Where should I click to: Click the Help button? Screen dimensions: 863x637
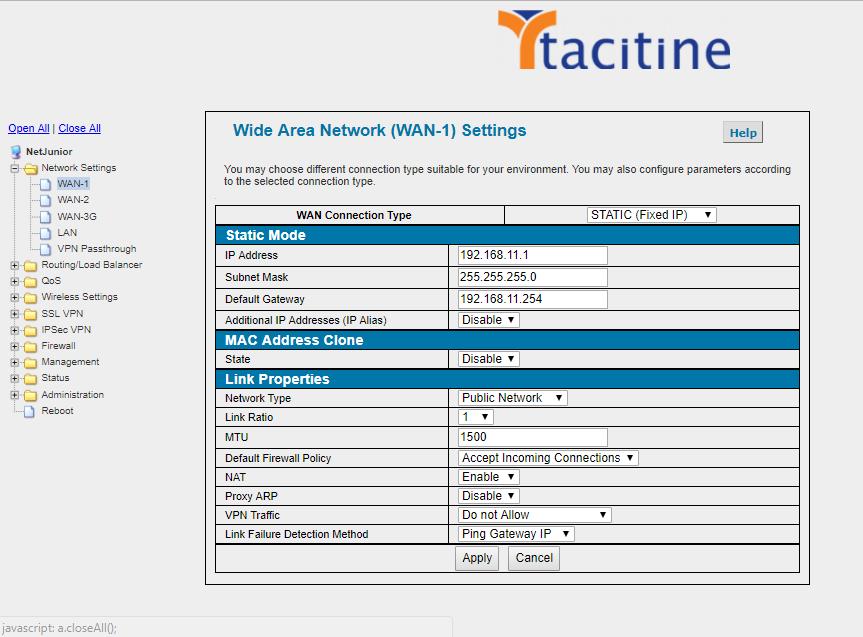pos(742,133)
